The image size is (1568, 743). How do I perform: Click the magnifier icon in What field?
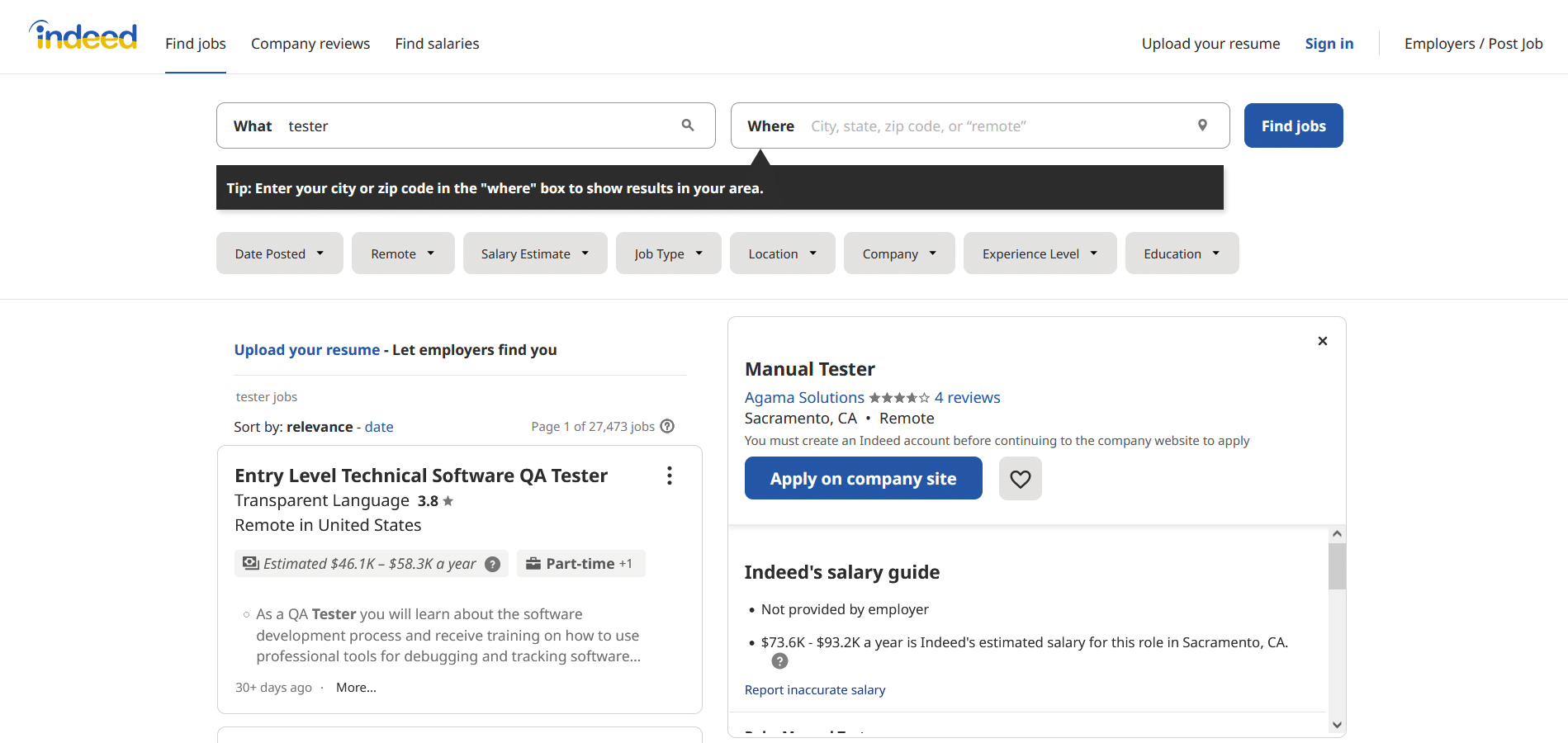click(688, 125)
